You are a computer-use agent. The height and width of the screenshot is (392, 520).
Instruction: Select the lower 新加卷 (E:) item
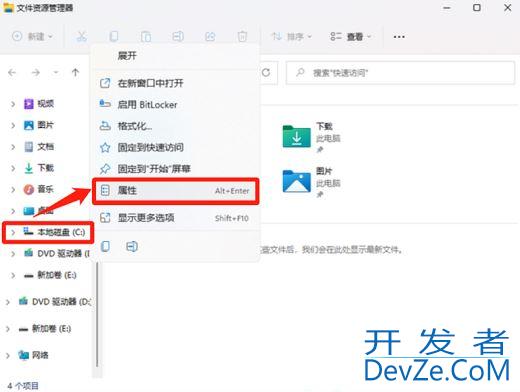pos(45,329)
